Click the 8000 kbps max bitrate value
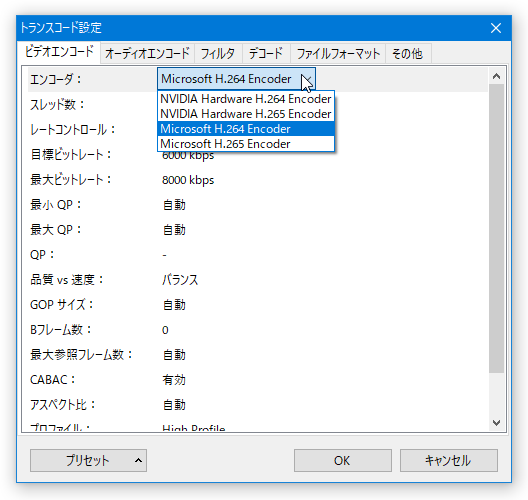Screen dimensions: 528x500 188,180
